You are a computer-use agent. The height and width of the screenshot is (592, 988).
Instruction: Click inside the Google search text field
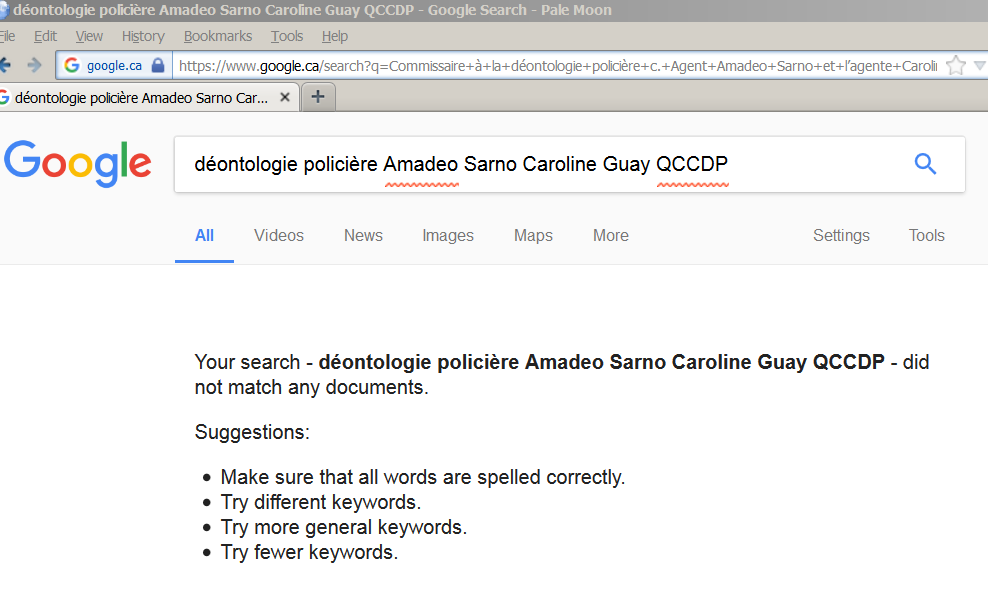[x=540, y=164]
